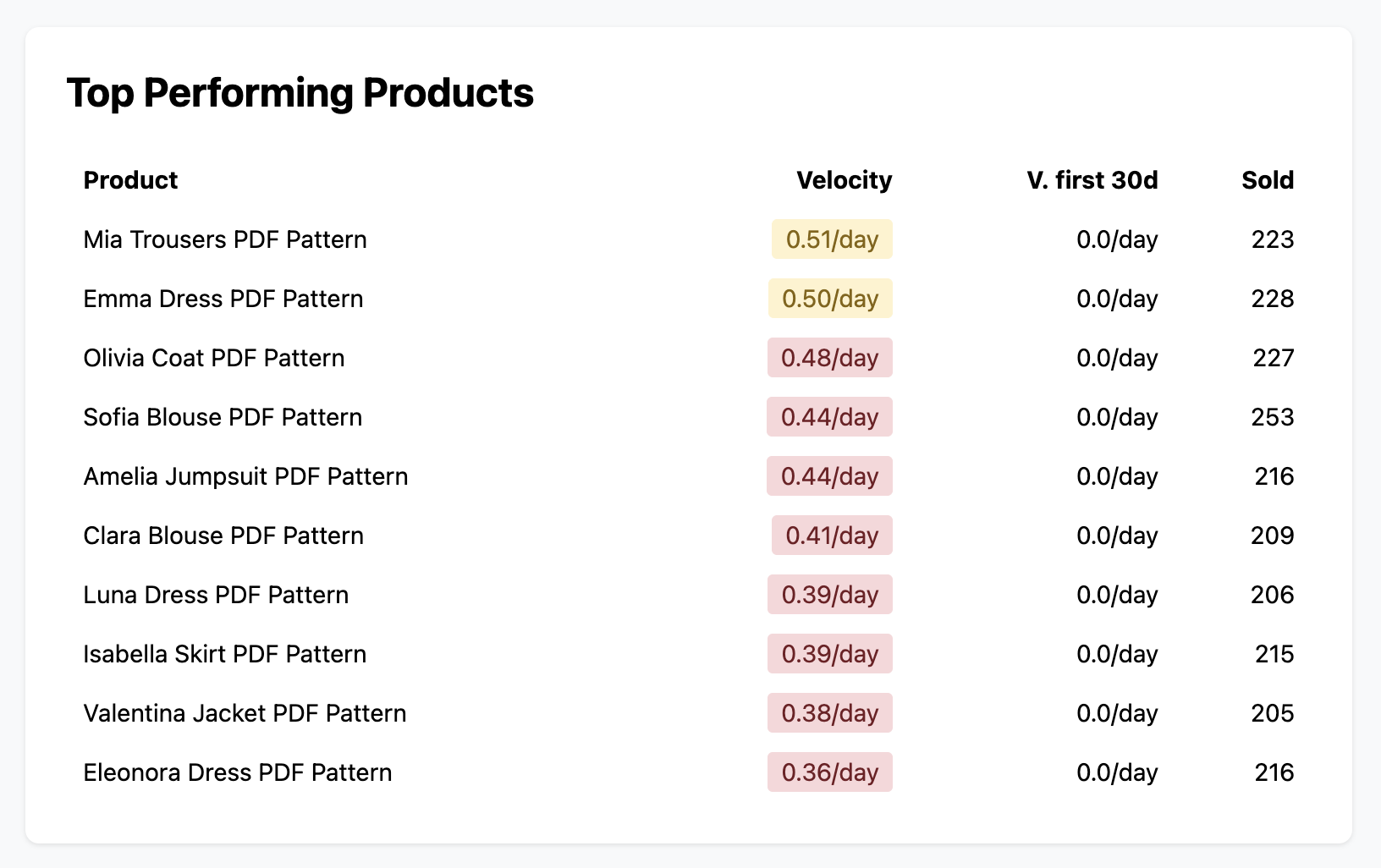1381x868 pixels.
Task: Open Sofia Blouse PDF Pattern product
Action: tap(223, 417)
